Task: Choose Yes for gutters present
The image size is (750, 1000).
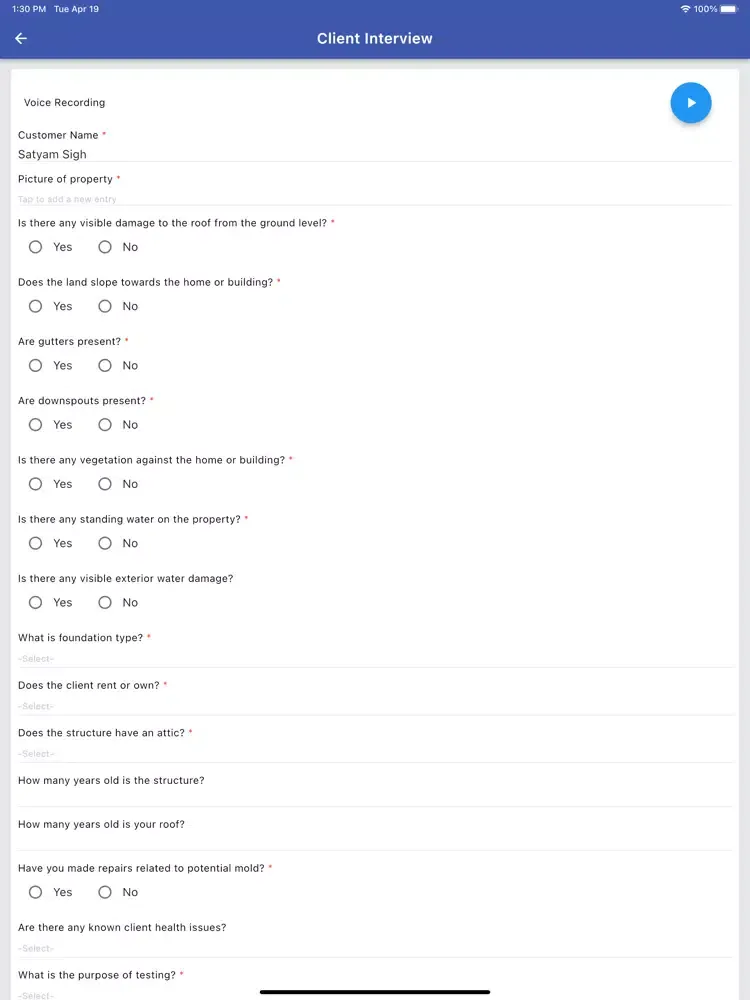Action: point(36,365)
